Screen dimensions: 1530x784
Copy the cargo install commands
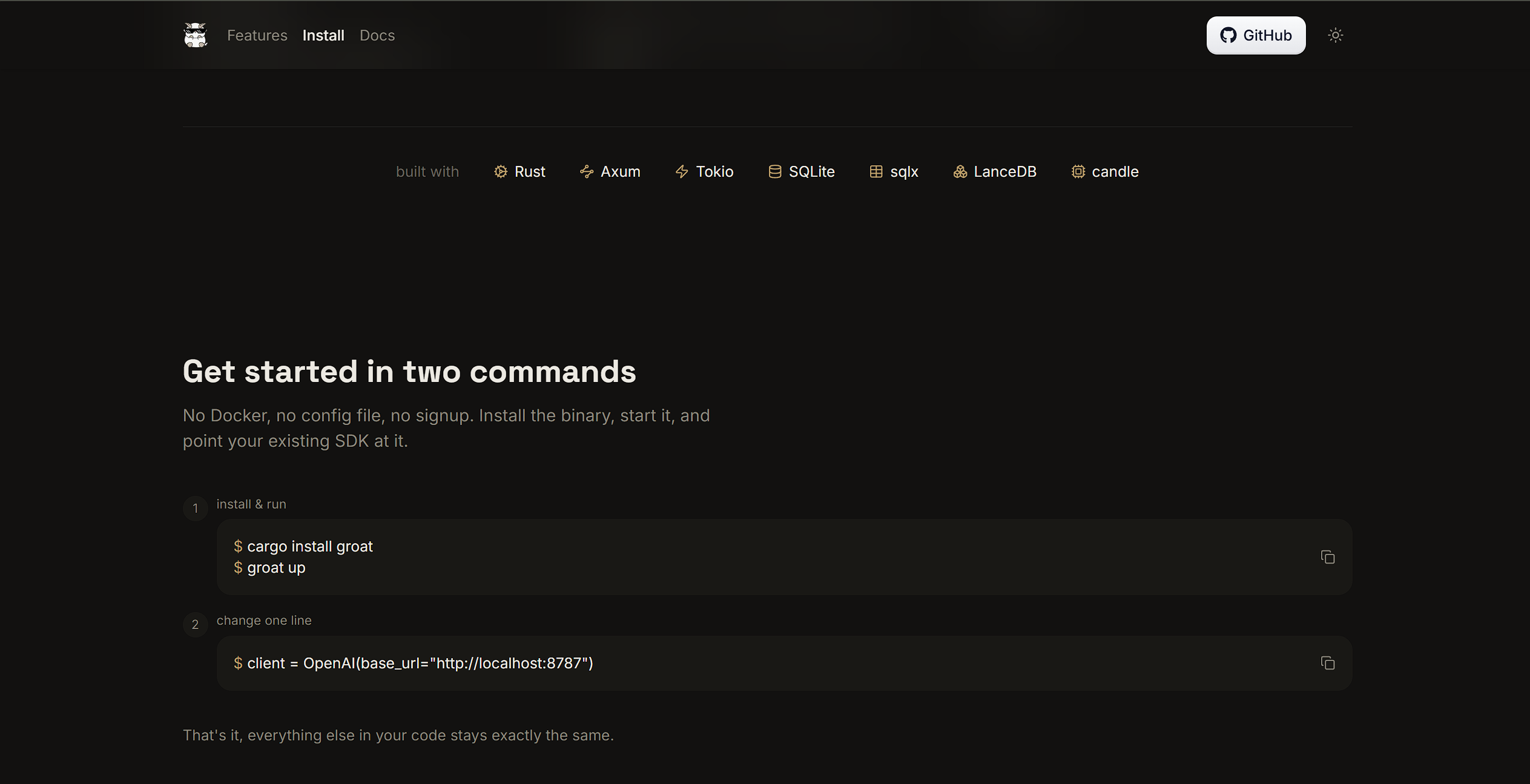coord(1328,557)
